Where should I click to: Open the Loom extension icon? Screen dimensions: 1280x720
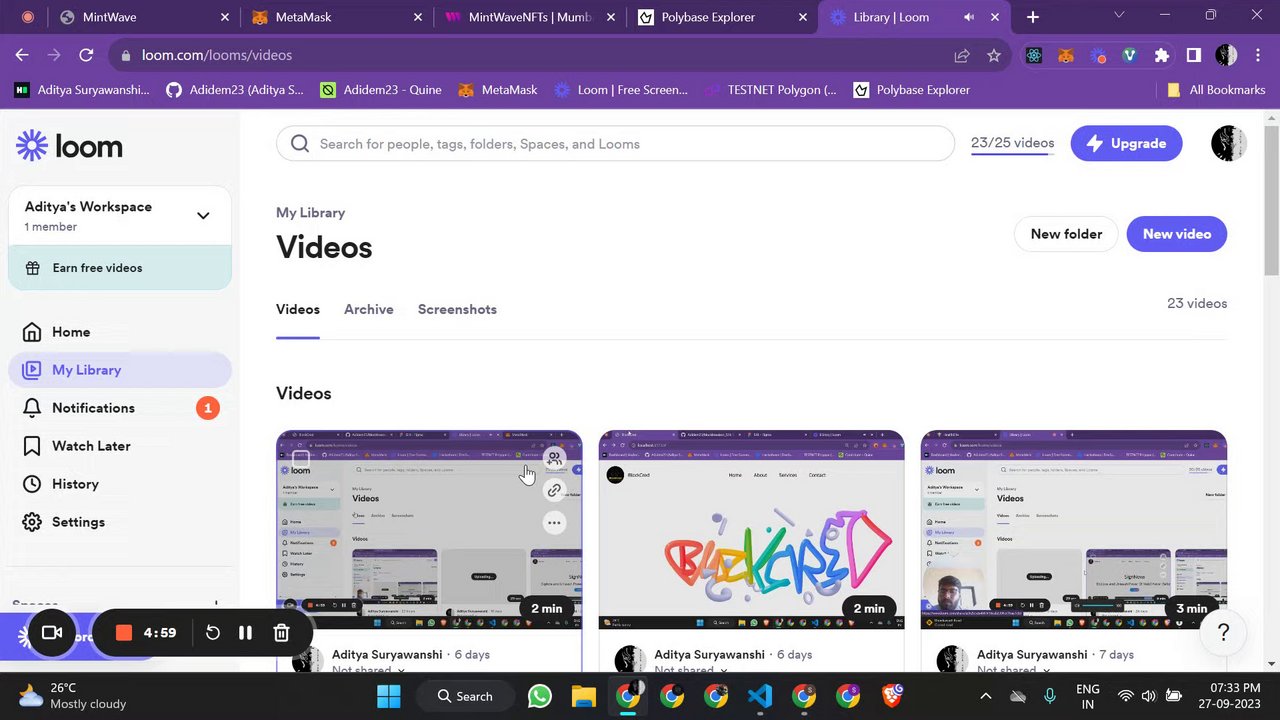(x=1098, y=56)
